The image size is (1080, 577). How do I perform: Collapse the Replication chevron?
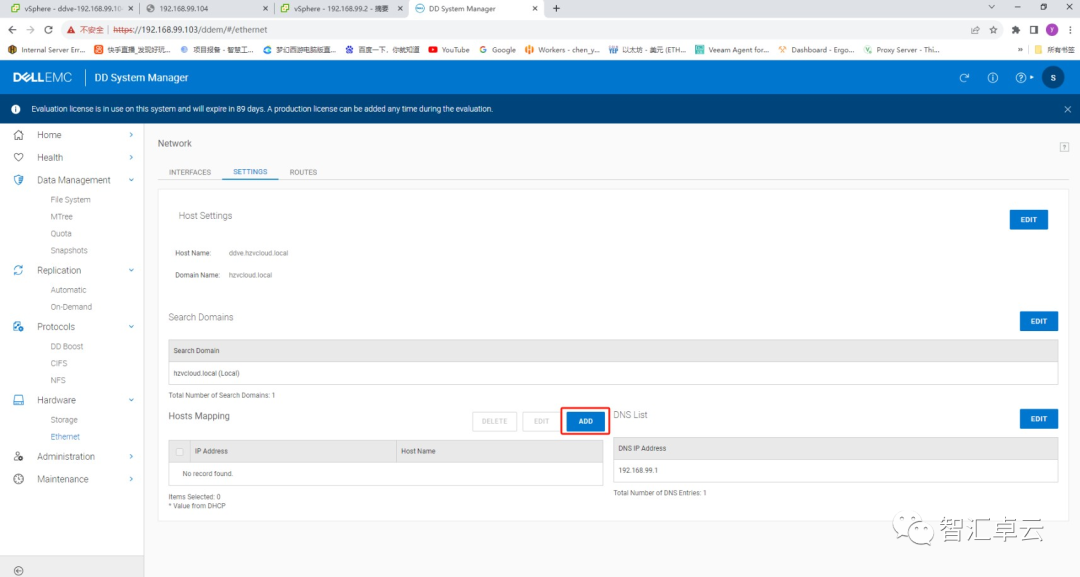click(131, 271)
